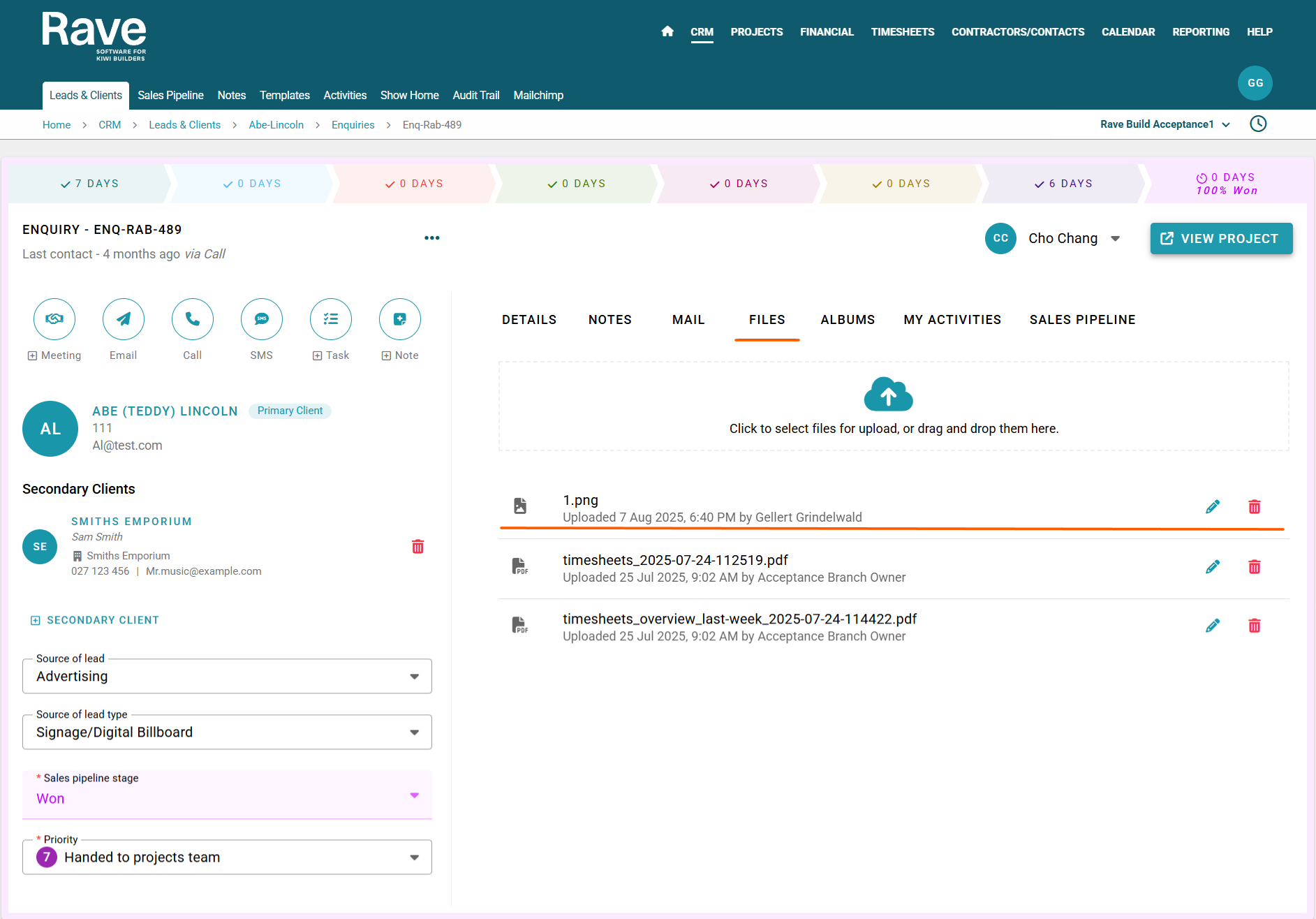Screen dimensions: 1316x919
Task: Click the Home icon in top navigation
Action: [667, 31]
